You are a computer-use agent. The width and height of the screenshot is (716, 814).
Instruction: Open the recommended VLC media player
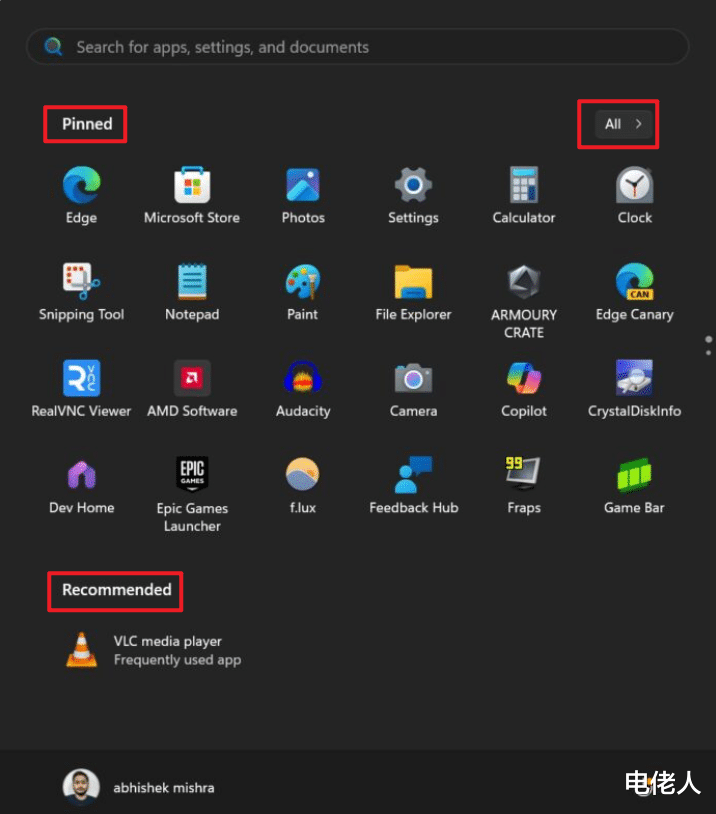click(154, 650)
